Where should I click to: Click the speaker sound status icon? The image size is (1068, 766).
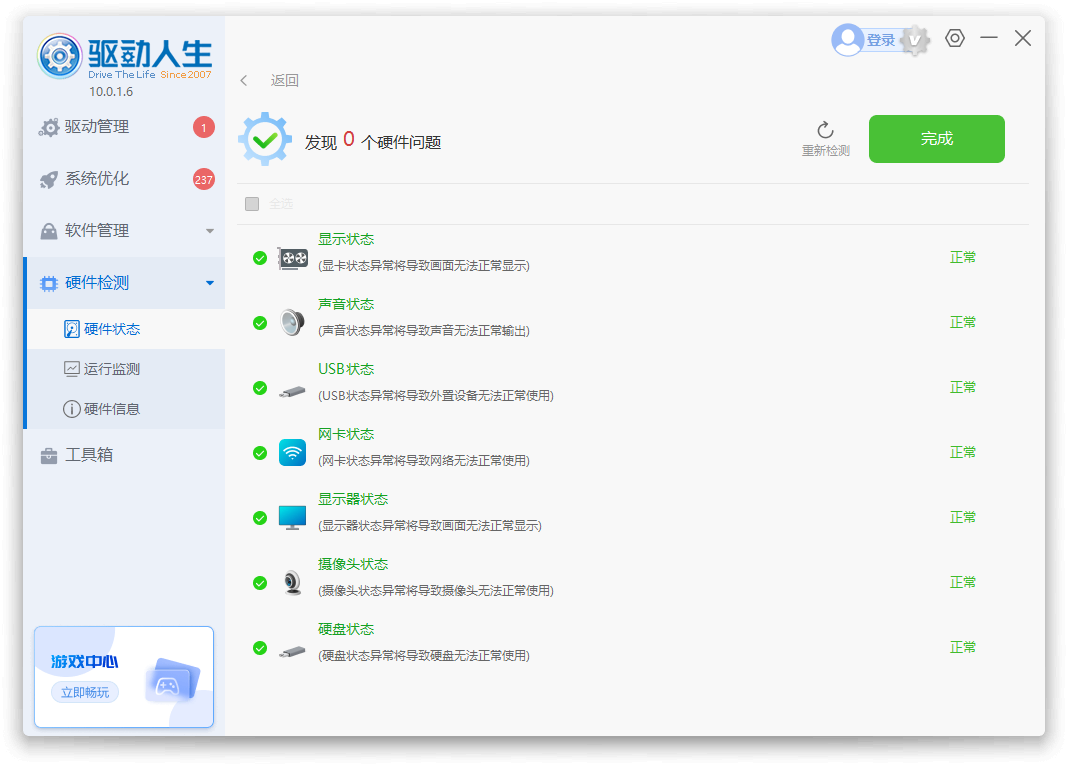(x=292, y=322)
